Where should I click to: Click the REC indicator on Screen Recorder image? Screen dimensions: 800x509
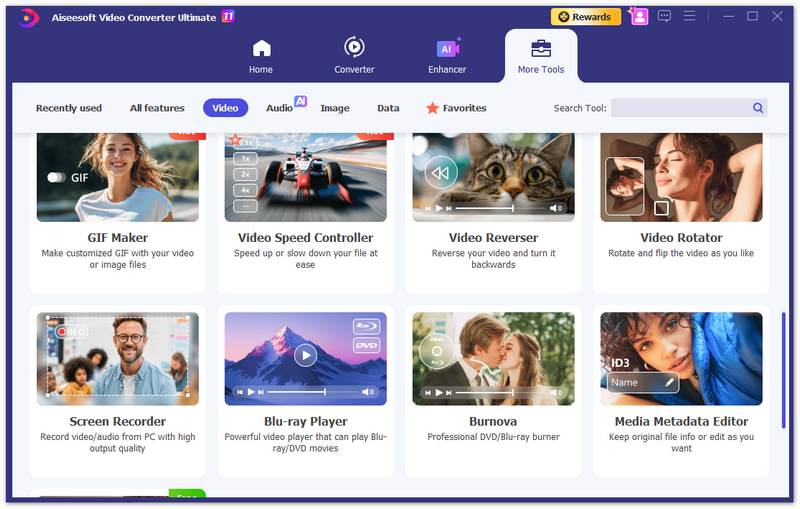(x=71, y=332)
